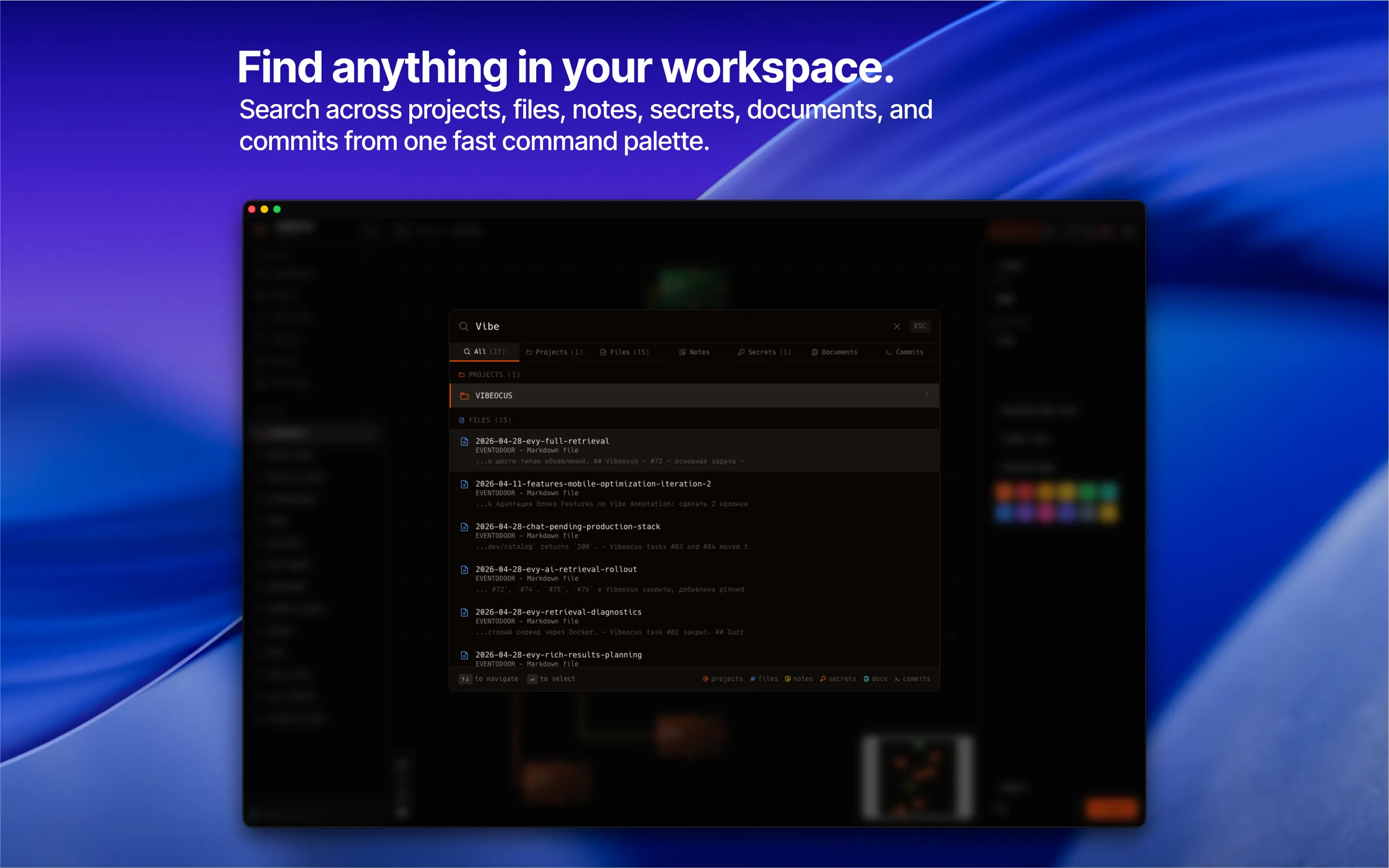The height and width of the screenshot is (868, 1389).
Task: Click the arrow keys navigate hint in footer
Action: (488, 679)
